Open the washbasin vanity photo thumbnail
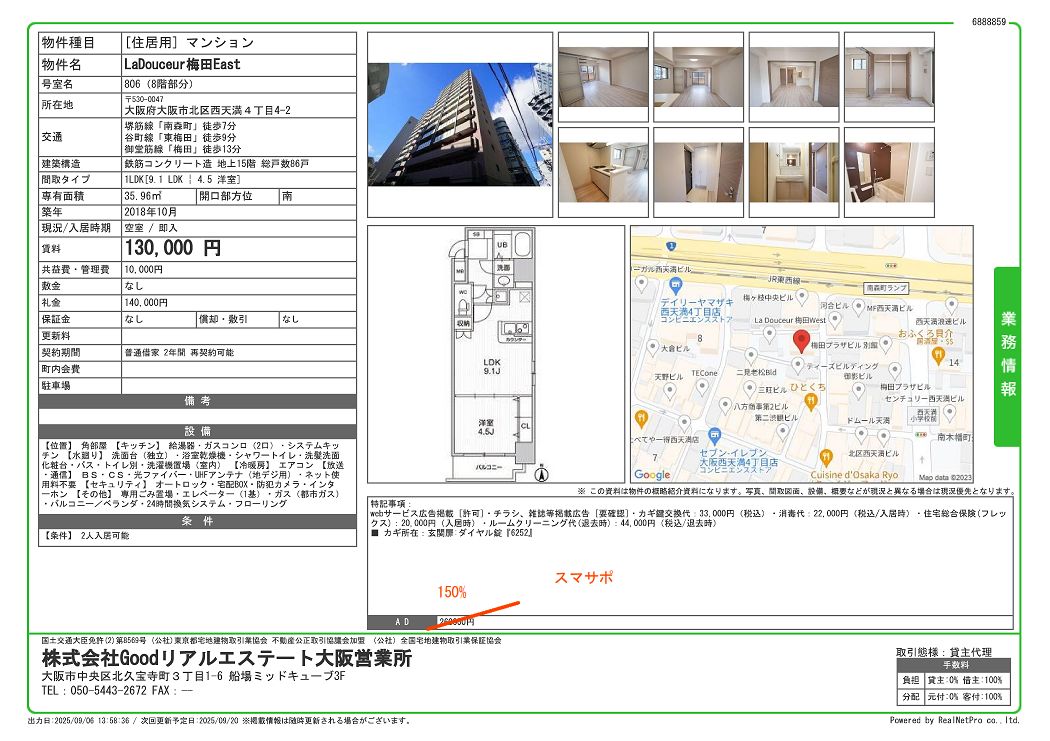Screen dimensions: 1050x741 pyautogui.click(x=794, y=166)
